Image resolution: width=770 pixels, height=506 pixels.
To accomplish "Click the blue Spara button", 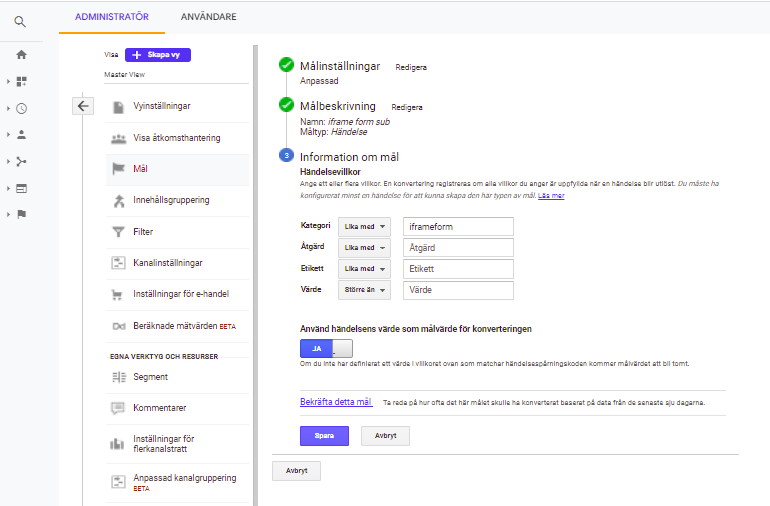I will tap(324, 436).
